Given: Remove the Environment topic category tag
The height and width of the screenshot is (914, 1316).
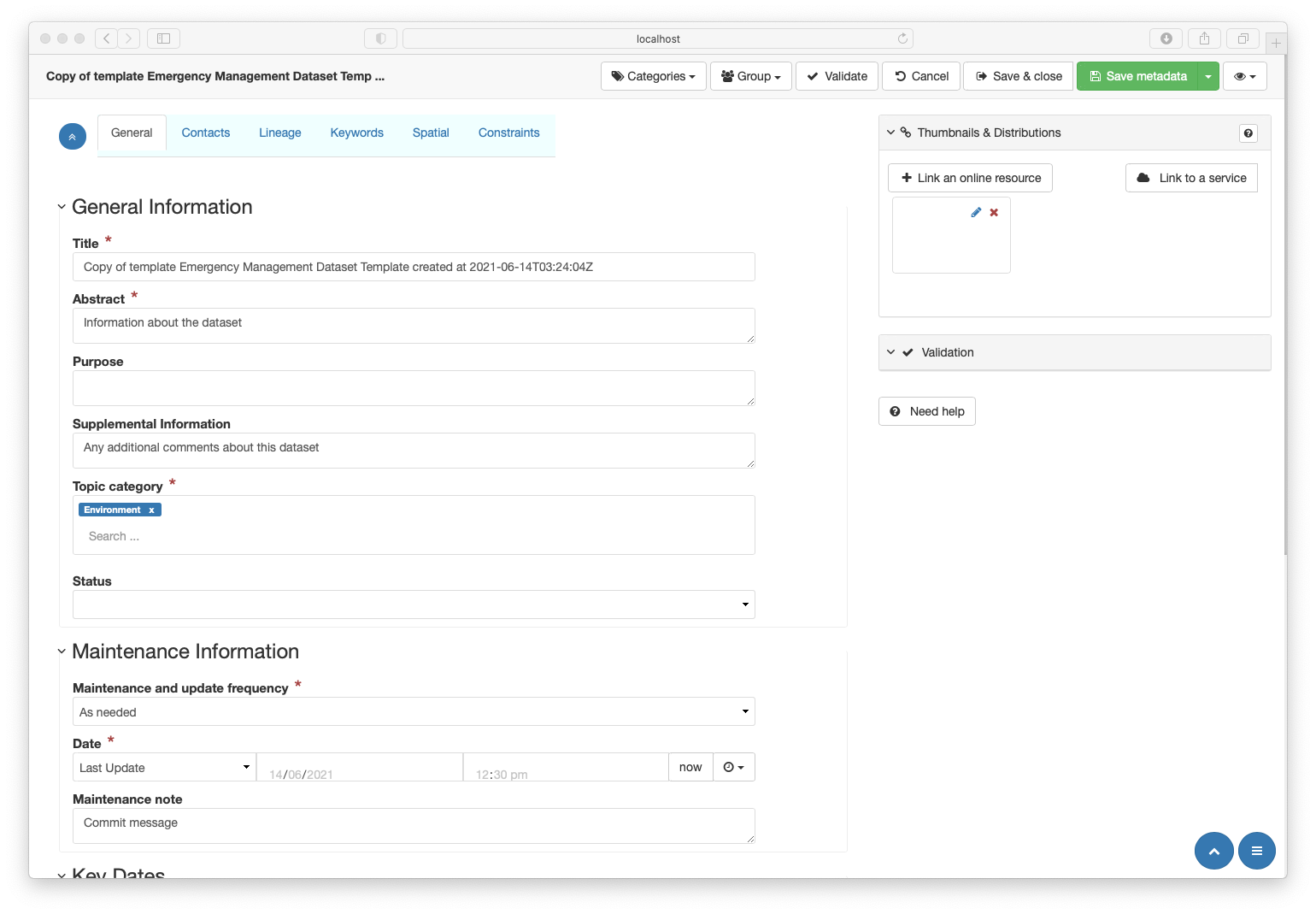Looking at the screenshot, I should pos(151,510).
